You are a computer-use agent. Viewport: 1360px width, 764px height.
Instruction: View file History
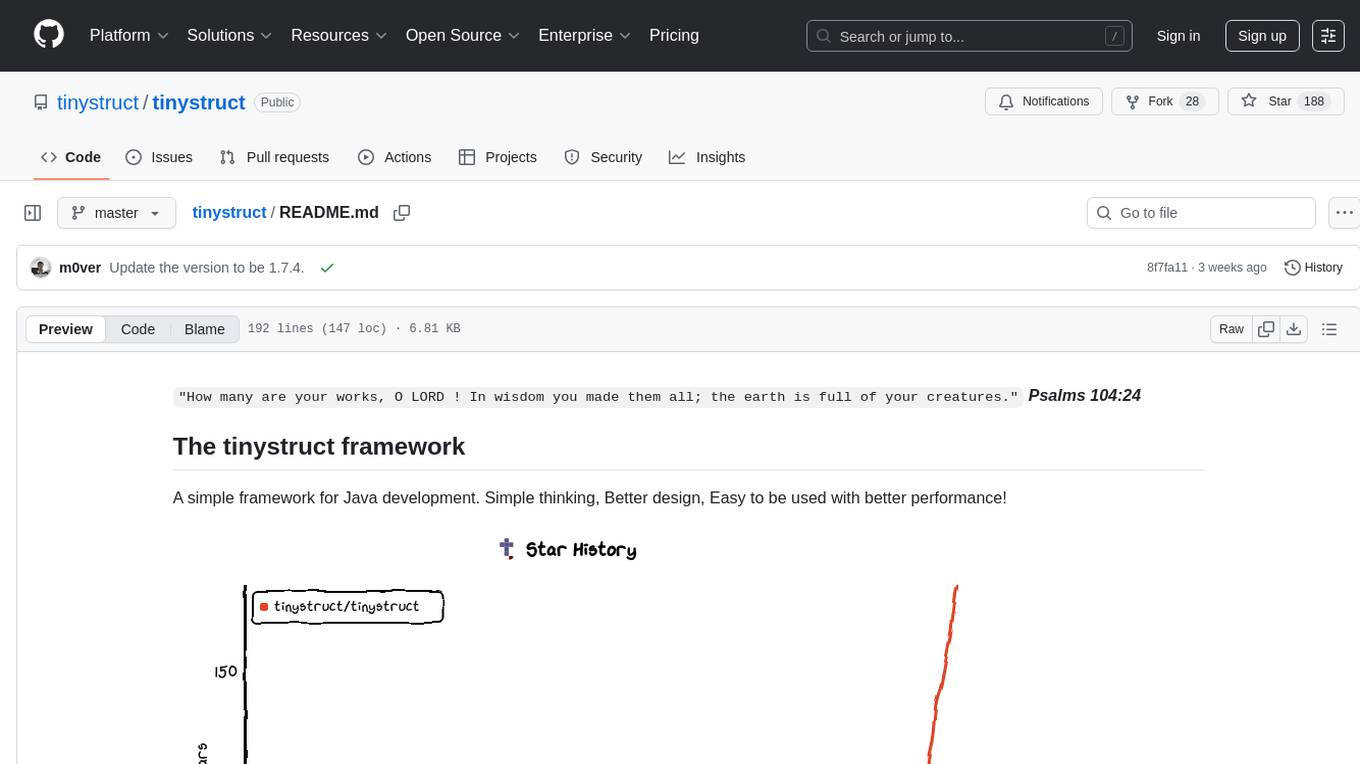tap(1313, 268)
